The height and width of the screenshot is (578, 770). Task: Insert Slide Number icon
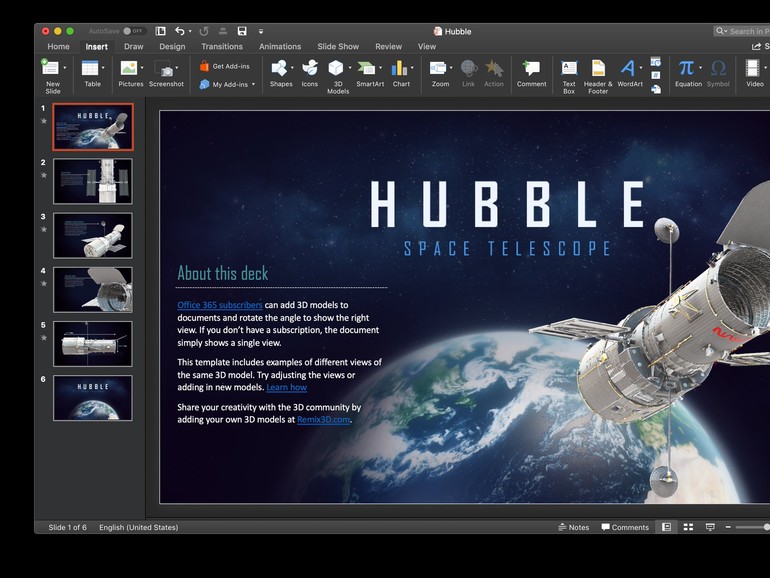(656, 75)
